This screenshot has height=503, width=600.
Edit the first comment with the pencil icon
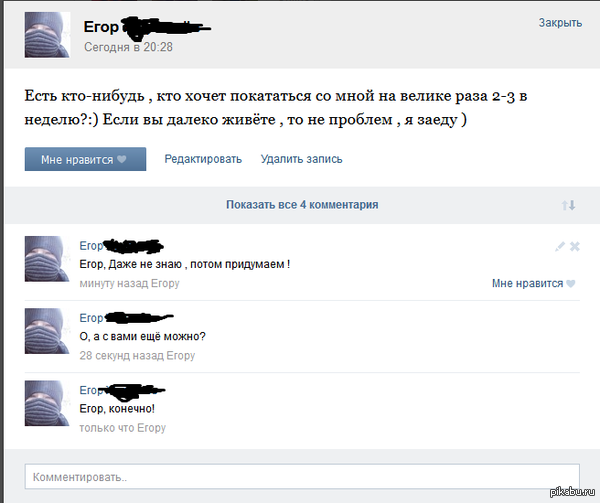(x=560, y=247)
